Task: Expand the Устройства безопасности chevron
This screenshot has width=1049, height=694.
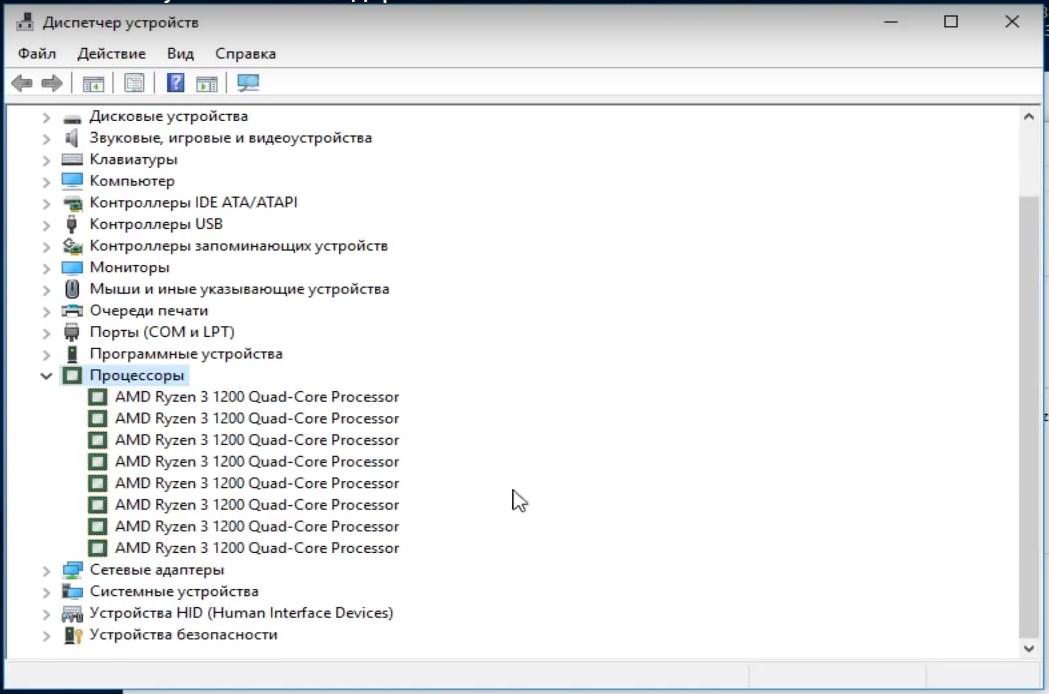Action: [x=46, y=636]
